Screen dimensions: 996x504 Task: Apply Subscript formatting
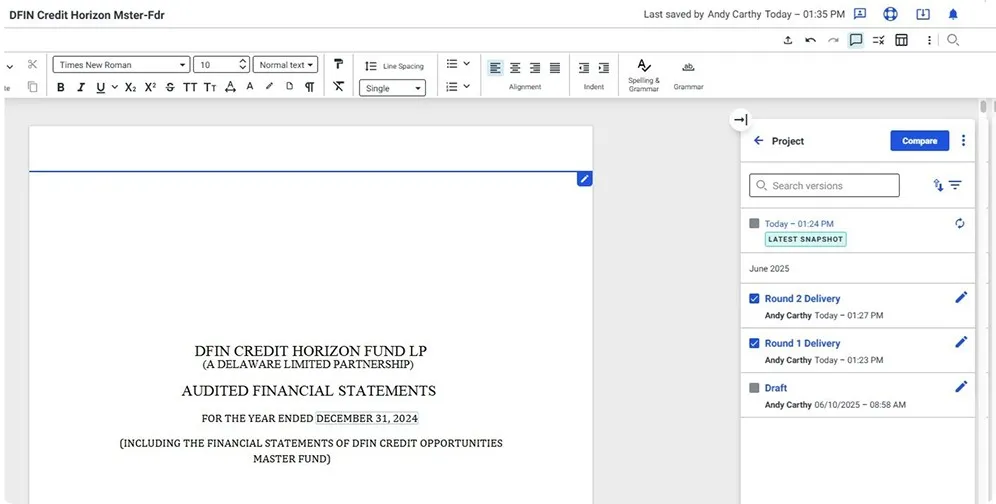pyautogui.click(x=130, y=88)
